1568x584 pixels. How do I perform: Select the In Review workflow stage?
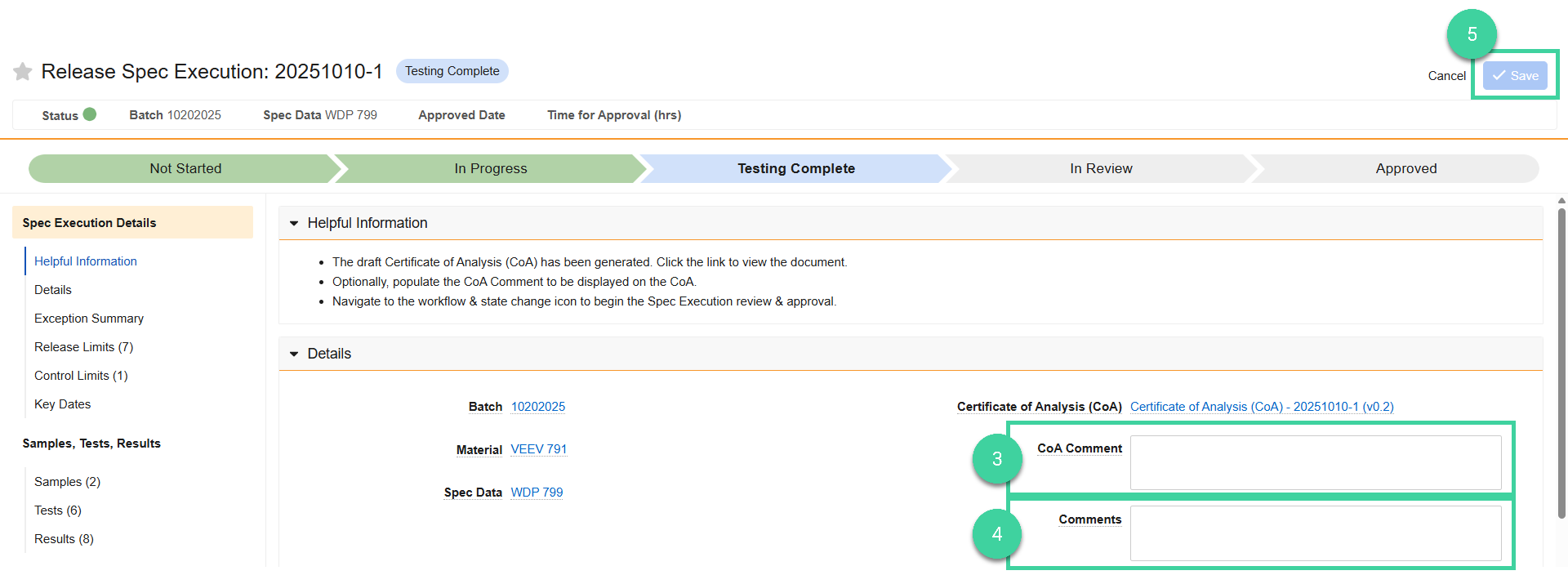(1101, 168)
